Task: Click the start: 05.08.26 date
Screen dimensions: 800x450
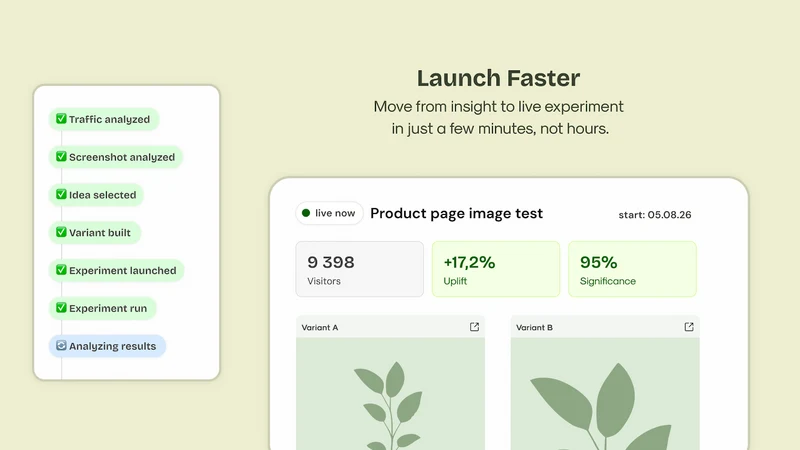Action: pyautogui.click(x=655, y=215)
